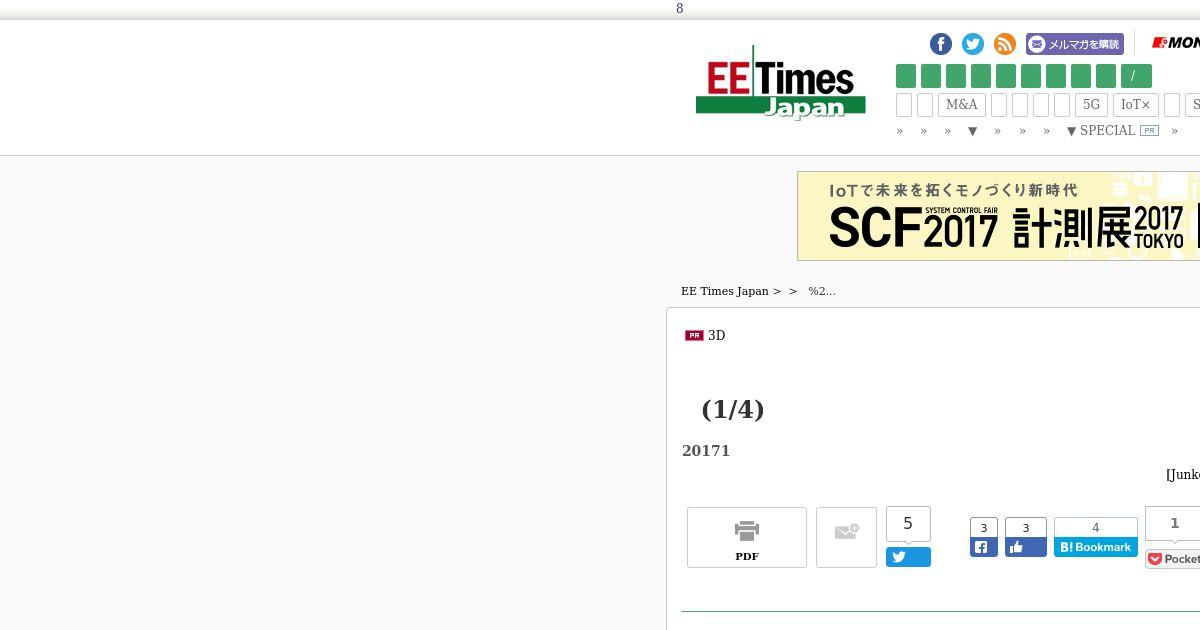Select the M&A topic tab
The image size is (1200, 630).
962,105
